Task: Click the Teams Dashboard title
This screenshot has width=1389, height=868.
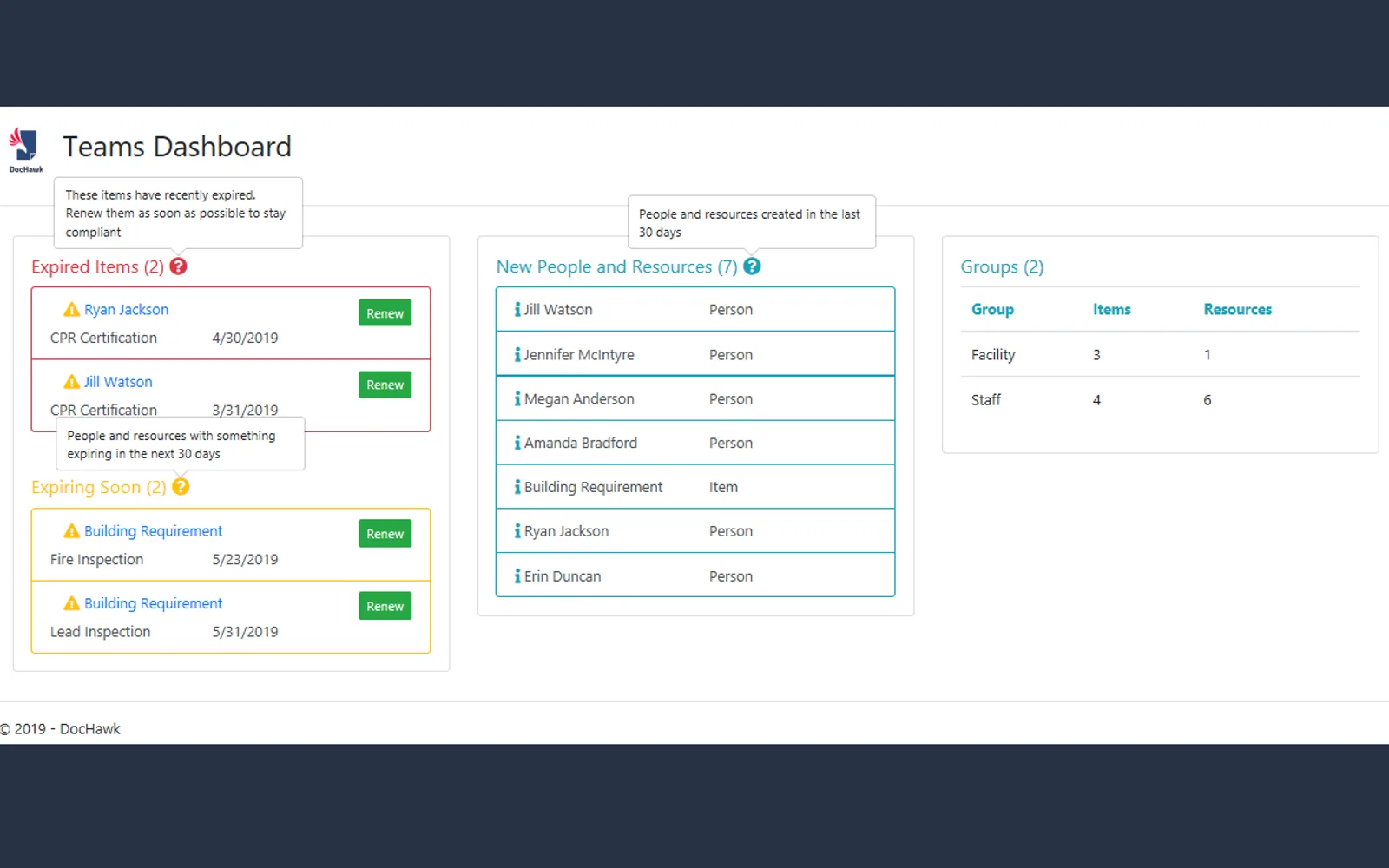Action: coord(177,147)
